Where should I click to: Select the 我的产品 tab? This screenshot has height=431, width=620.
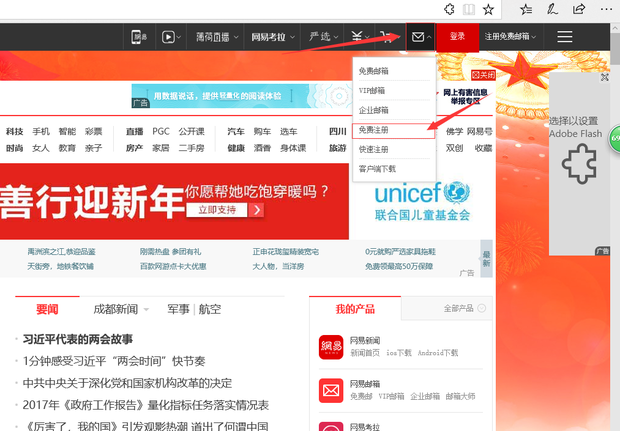pos(355,309)
